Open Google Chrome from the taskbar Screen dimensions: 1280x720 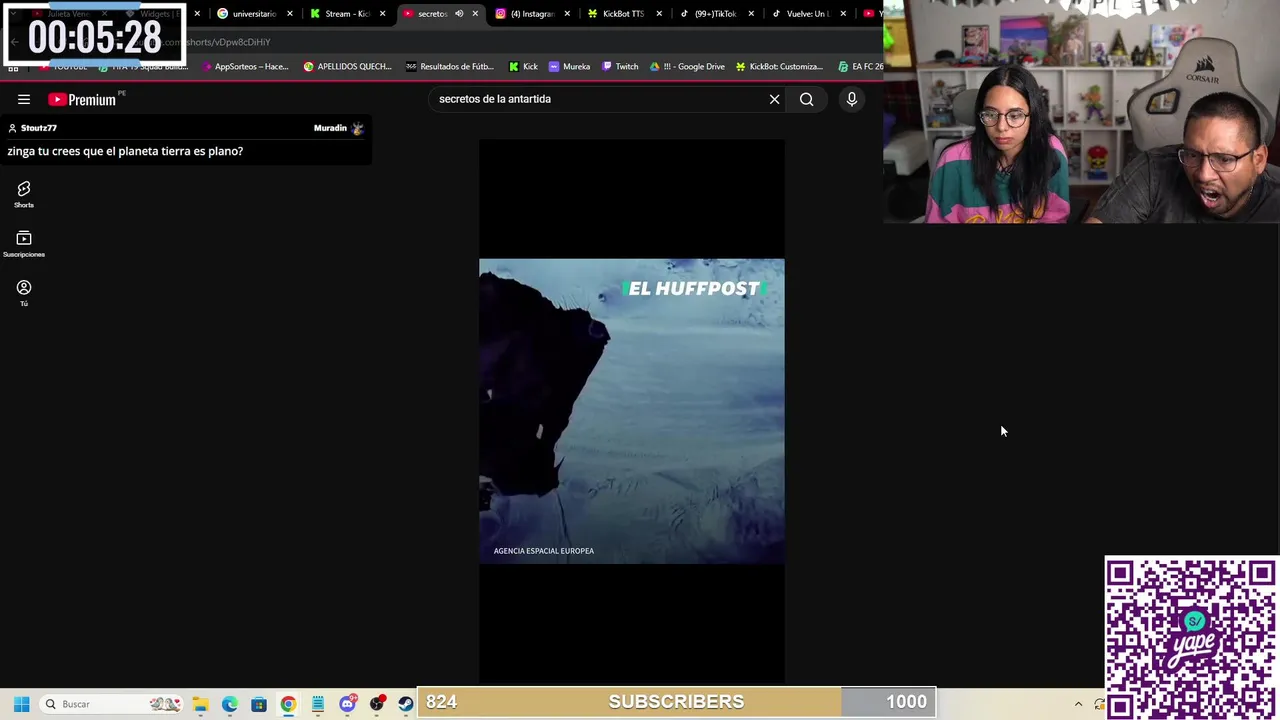pyautogui.click(x=288, y=704)
